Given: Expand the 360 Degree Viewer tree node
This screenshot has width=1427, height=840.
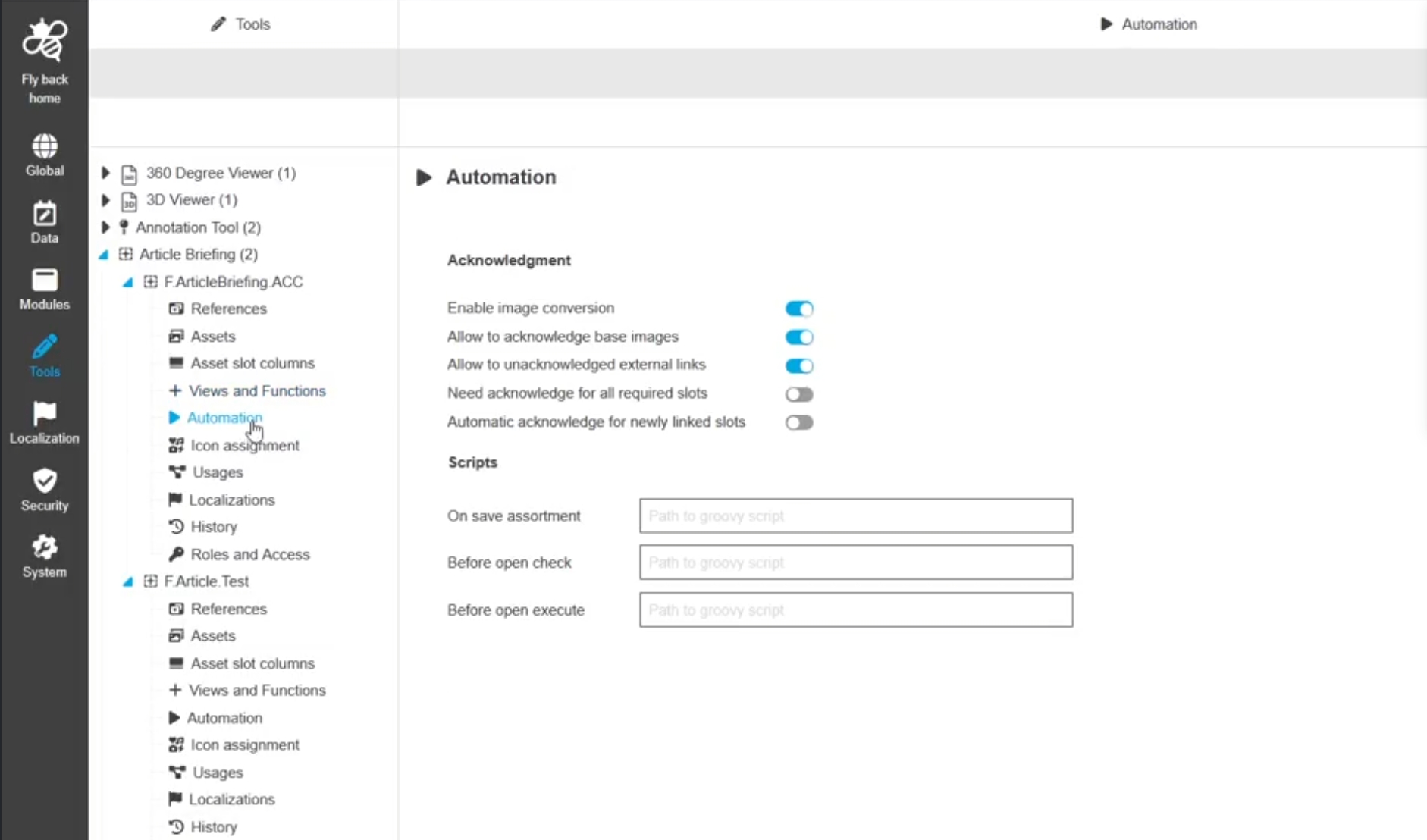Looking at the screenshot, I should point(106,173).
